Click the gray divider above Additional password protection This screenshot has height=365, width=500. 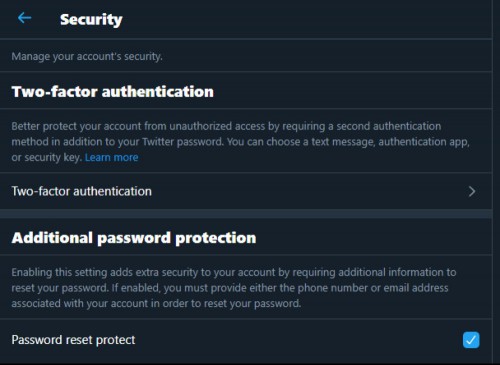(246, 214)
